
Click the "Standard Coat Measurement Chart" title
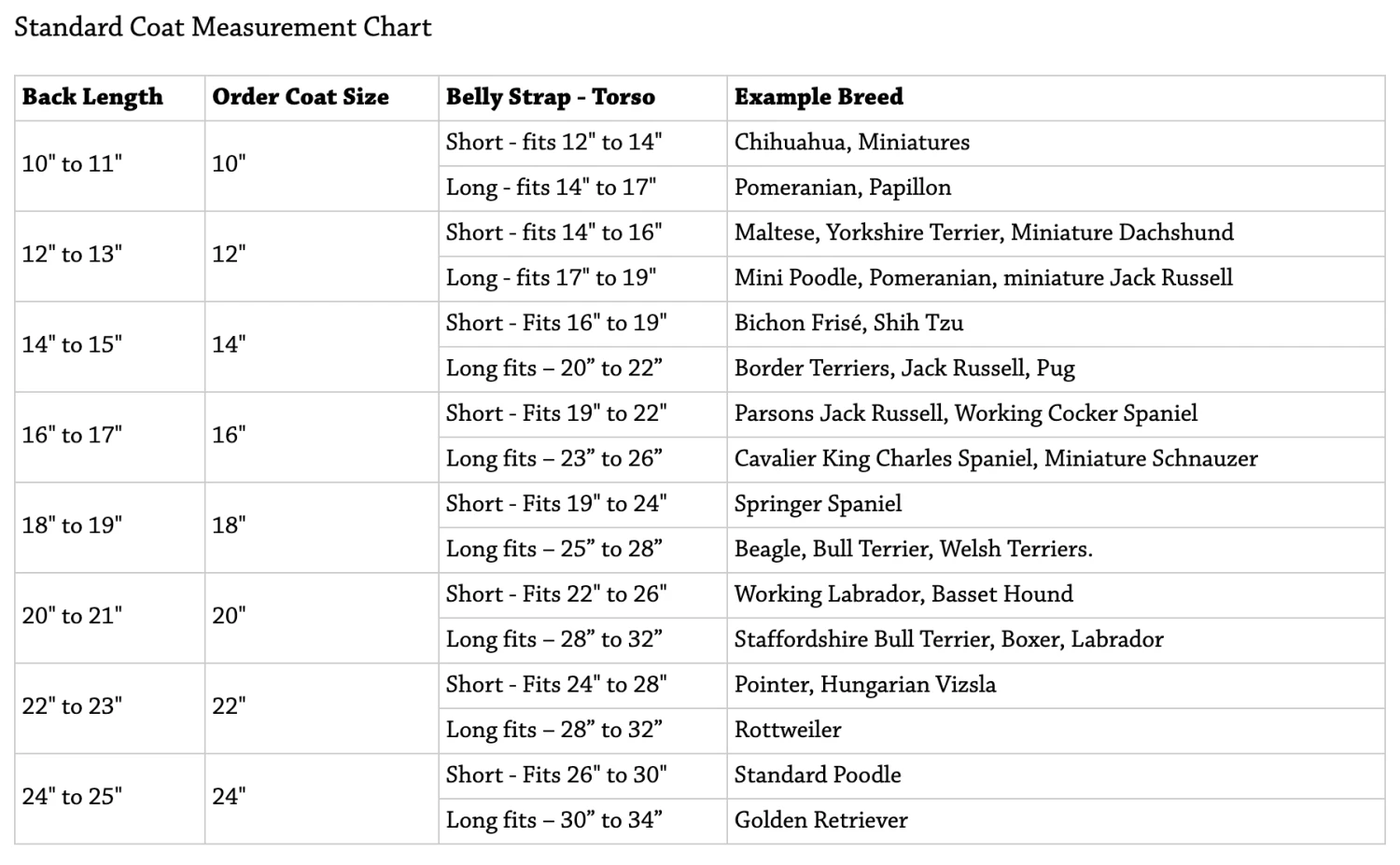(222, 27)
